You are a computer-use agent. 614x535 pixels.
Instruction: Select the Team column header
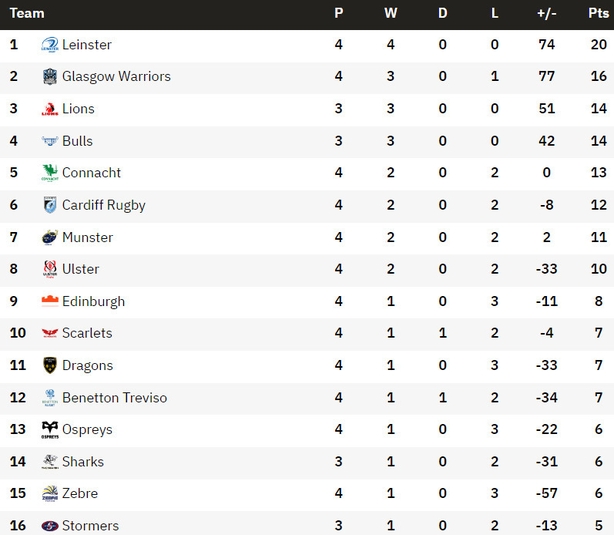(x=27, y=13)
